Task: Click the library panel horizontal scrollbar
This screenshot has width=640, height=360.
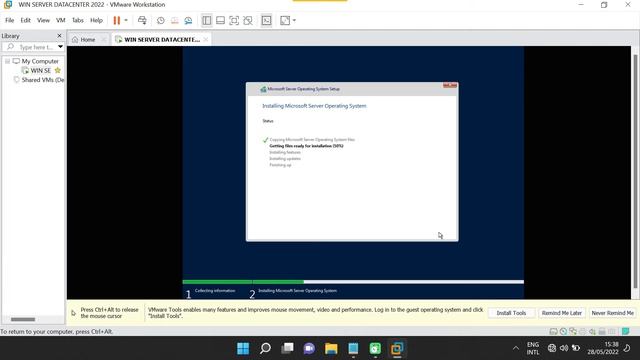Action: (23, 319)
